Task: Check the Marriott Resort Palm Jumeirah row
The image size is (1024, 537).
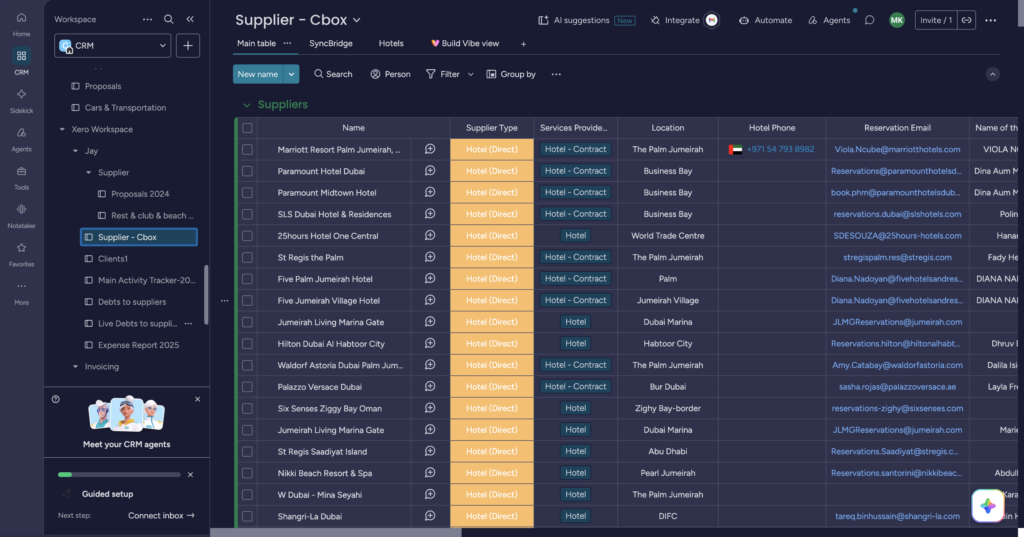Action: pos(247,150)
